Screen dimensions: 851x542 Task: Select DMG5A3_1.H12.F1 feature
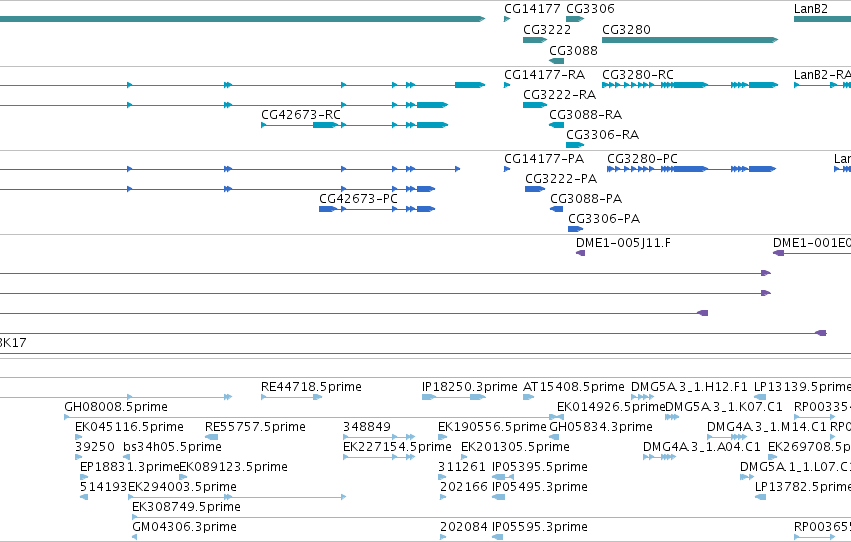(689, 387)
